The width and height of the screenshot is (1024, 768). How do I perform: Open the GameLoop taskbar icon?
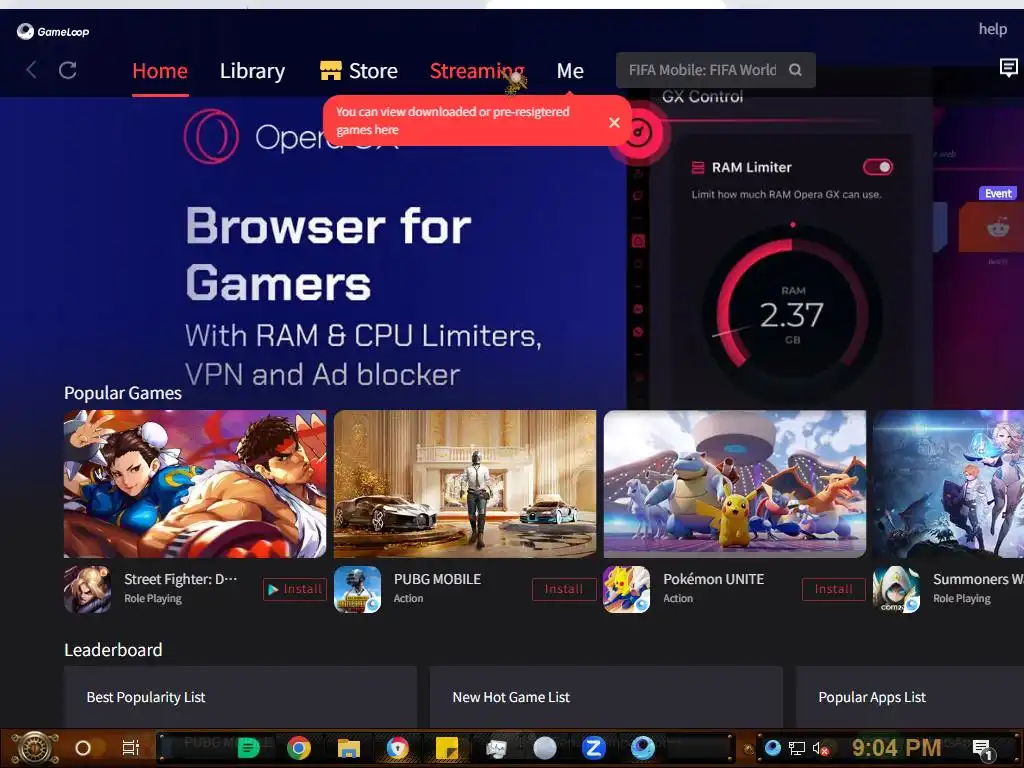pyautogui.click(x=643, y=748)
